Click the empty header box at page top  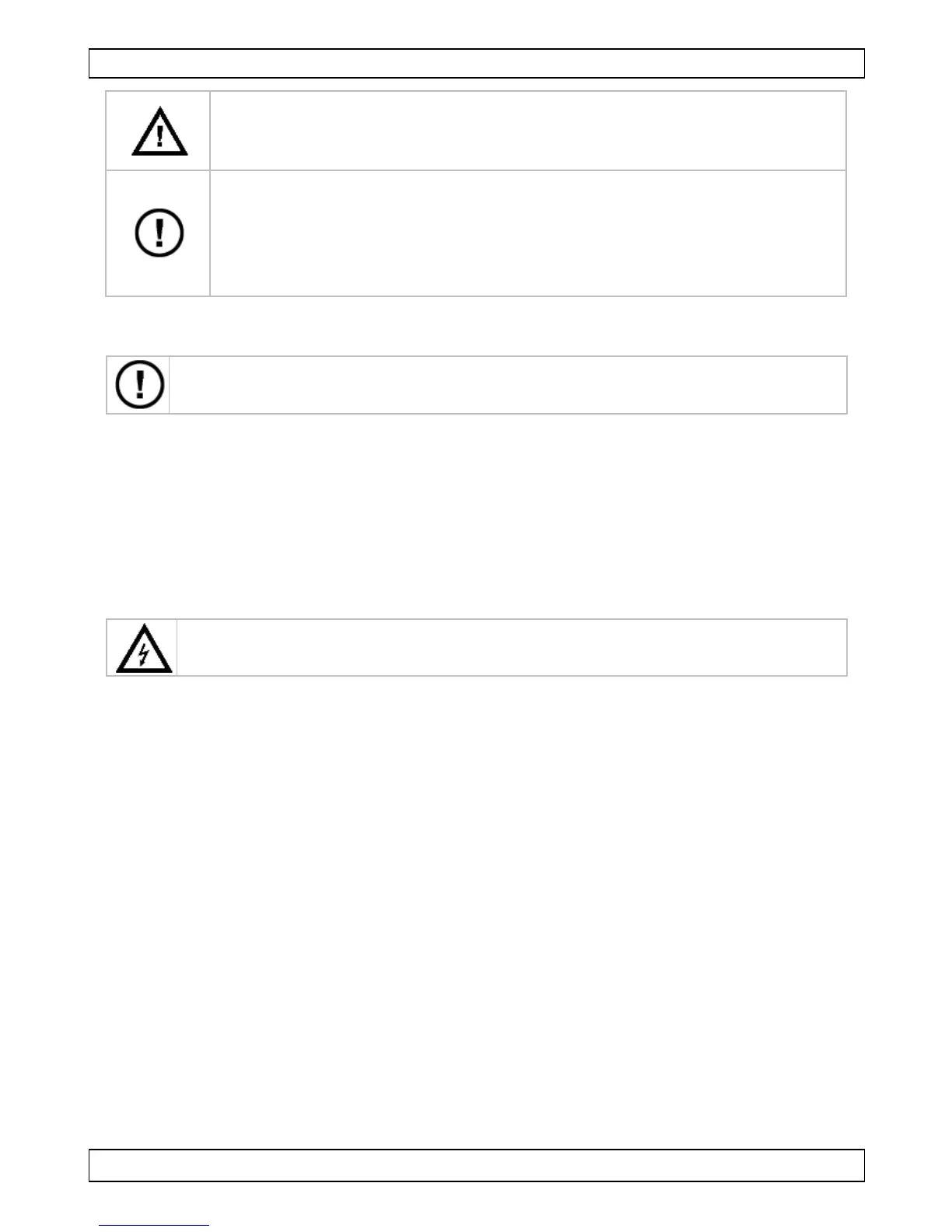[476, 63]
